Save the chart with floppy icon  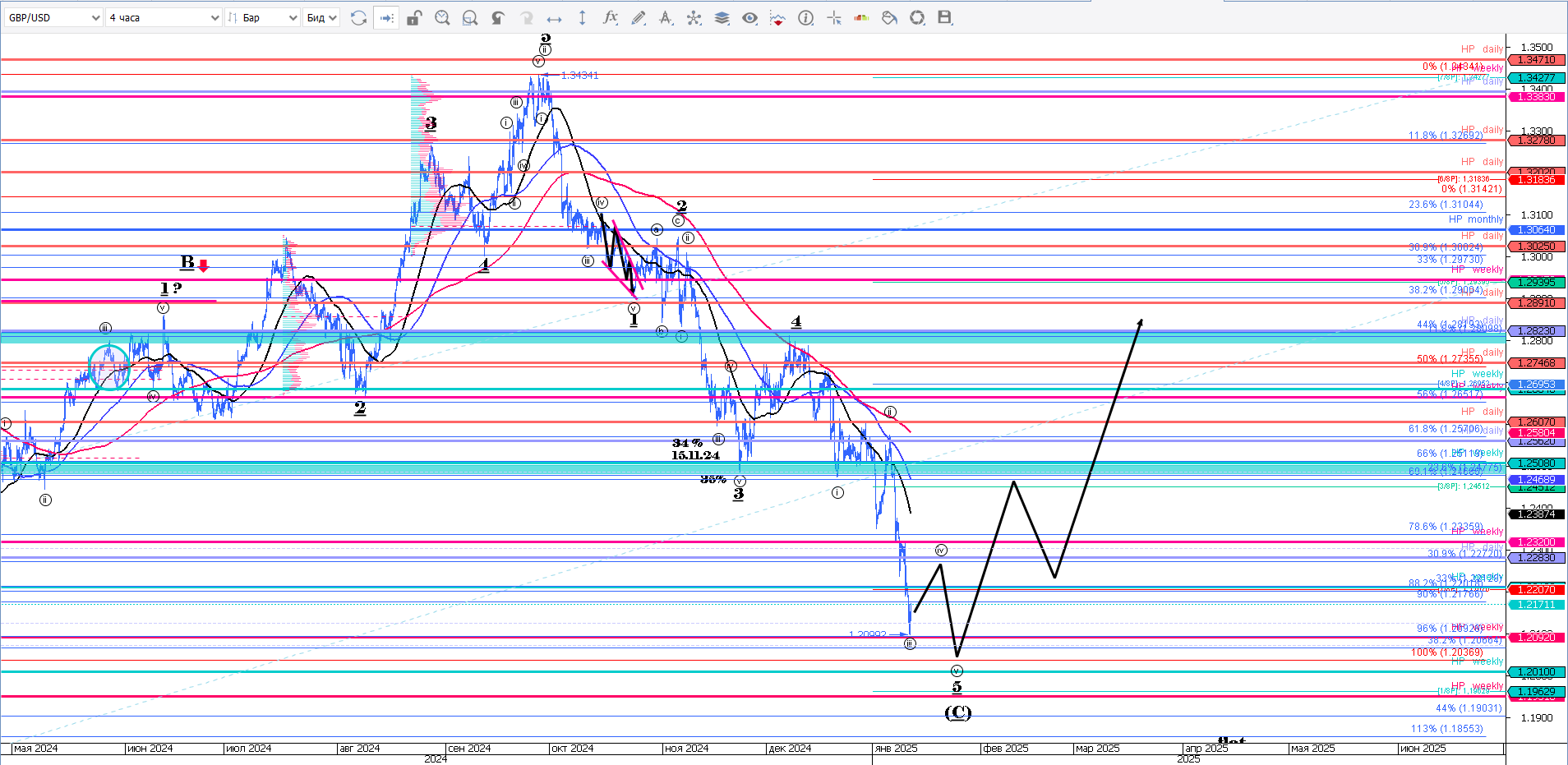click(x=945, y=17)
